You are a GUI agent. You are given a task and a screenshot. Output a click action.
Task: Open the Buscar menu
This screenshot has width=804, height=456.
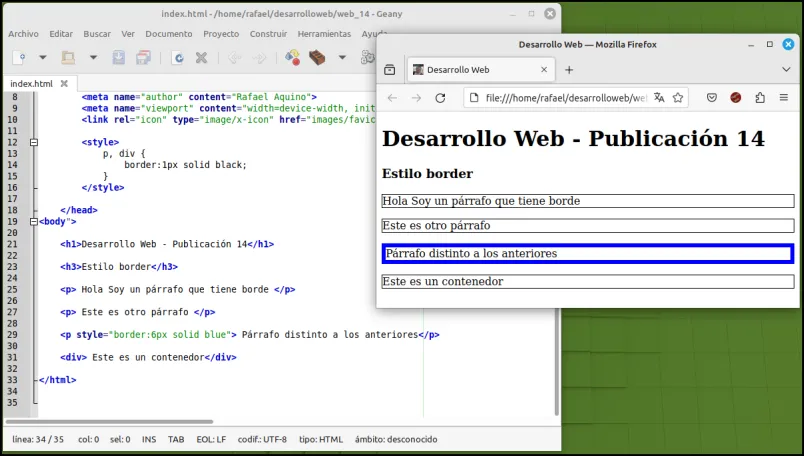coord(97,34)
